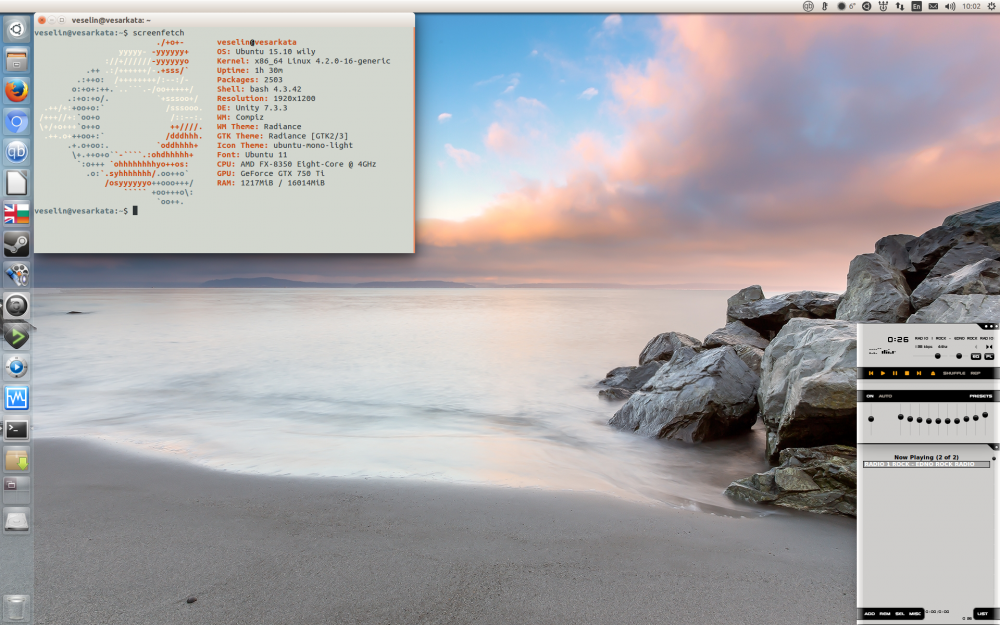This screenshot has height=625, width=1000.
Task: Open the trident-shaped indicator in panel
Action: (883, 6)
